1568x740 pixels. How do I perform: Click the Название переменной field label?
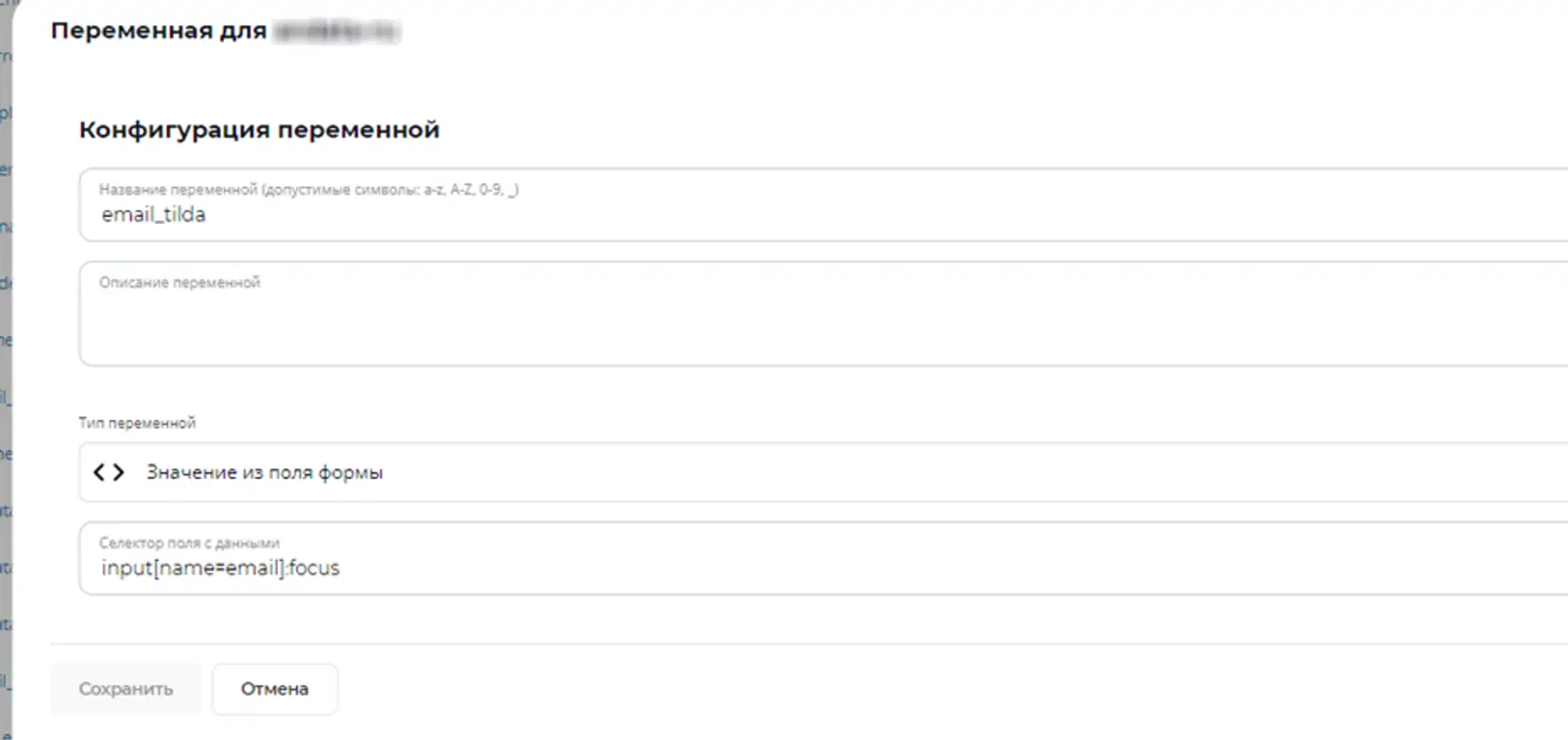click(x=309, y=189)
